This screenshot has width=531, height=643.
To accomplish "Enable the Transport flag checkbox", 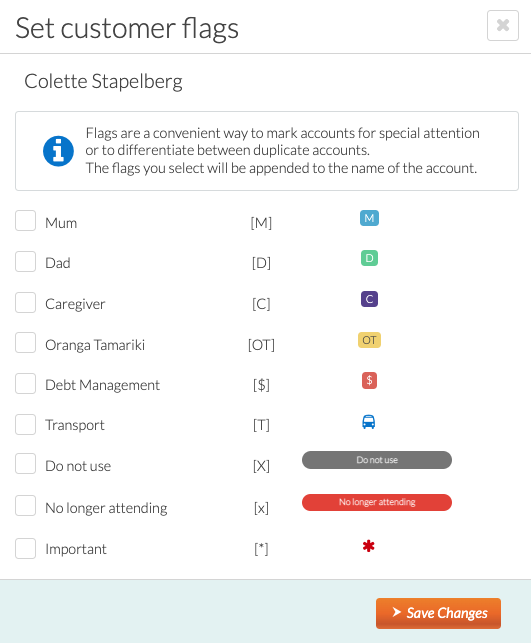I will click(x=25, y=424).
